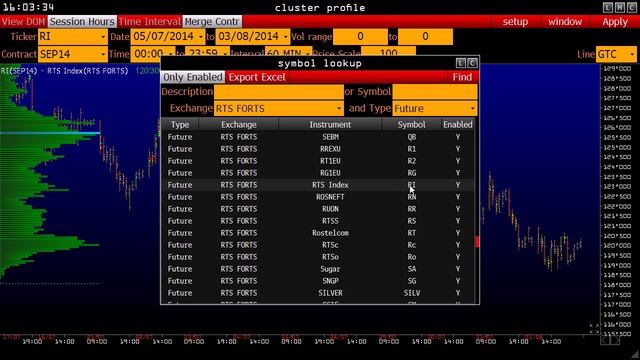Click the 129'000 price axis label
The width and height of the screenshot is (640, 360).
point(617,68)
